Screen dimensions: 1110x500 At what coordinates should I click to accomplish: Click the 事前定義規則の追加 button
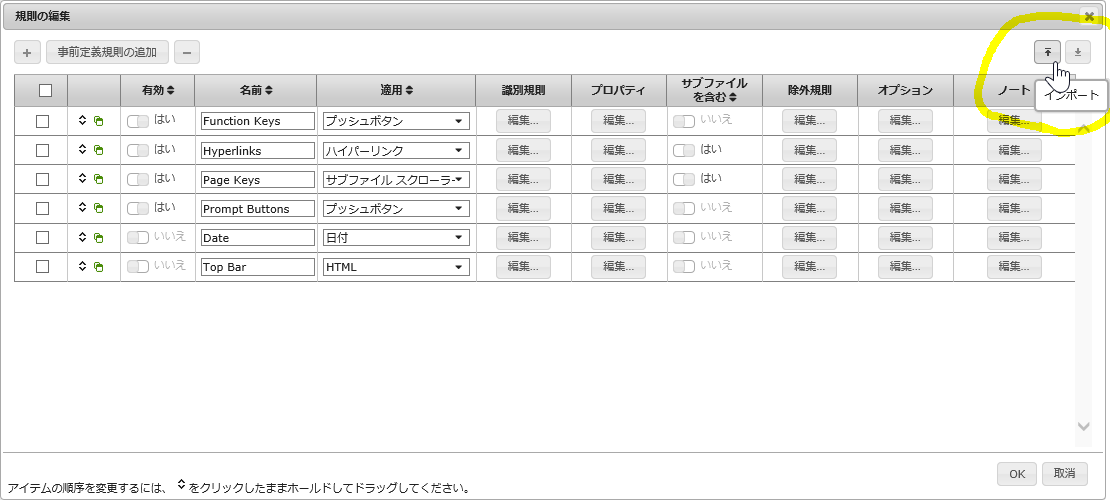[107, 52]
